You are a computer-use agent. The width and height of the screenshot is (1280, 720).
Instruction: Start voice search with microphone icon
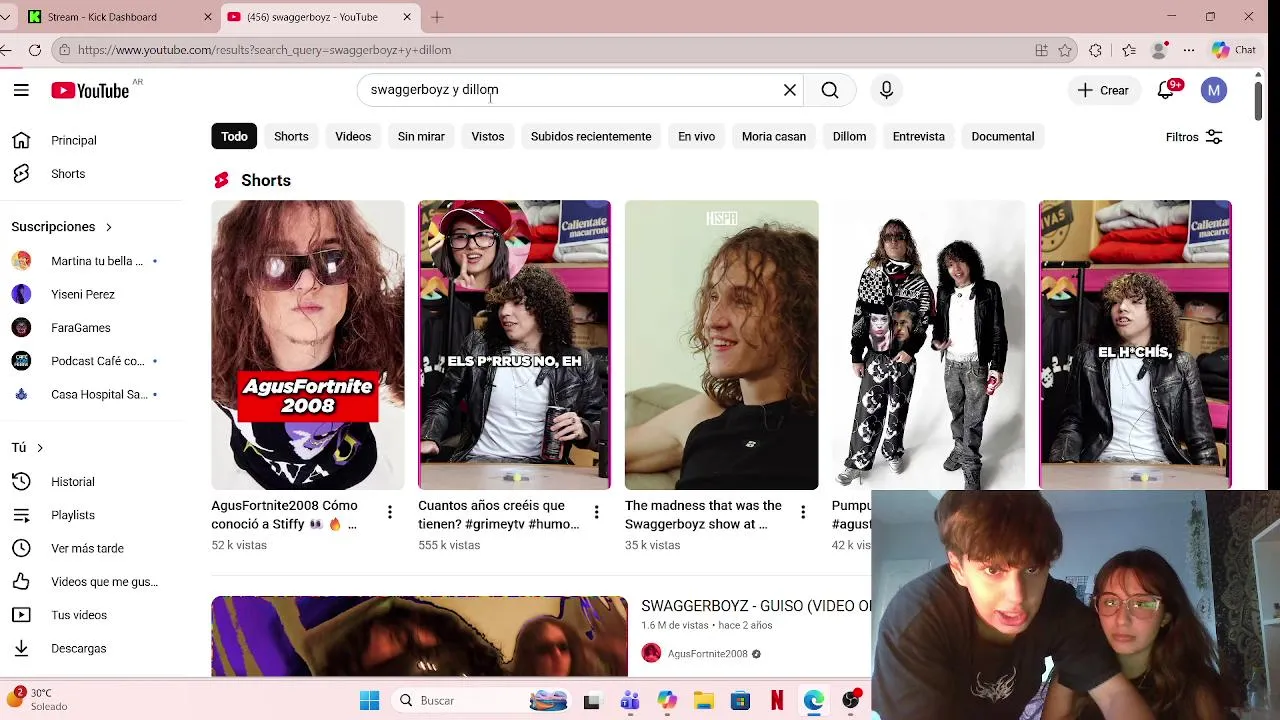[886, 90]
